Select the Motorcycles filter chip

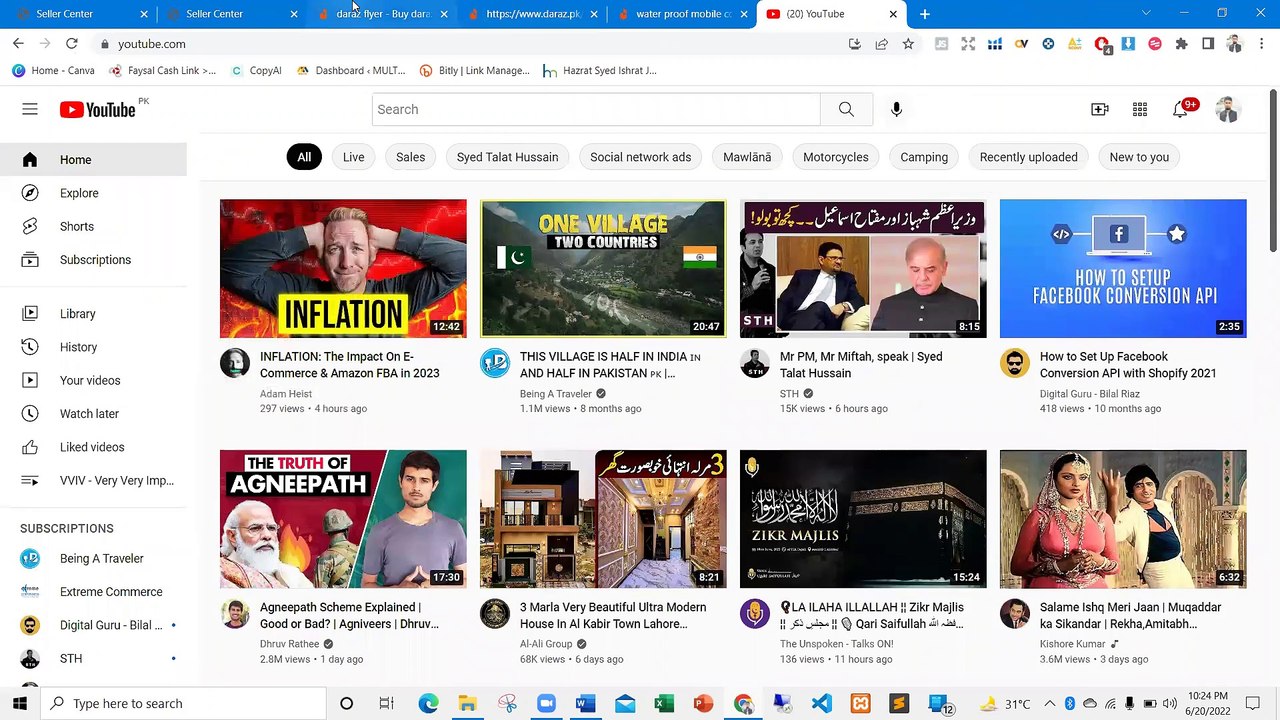tap(836, 157)
